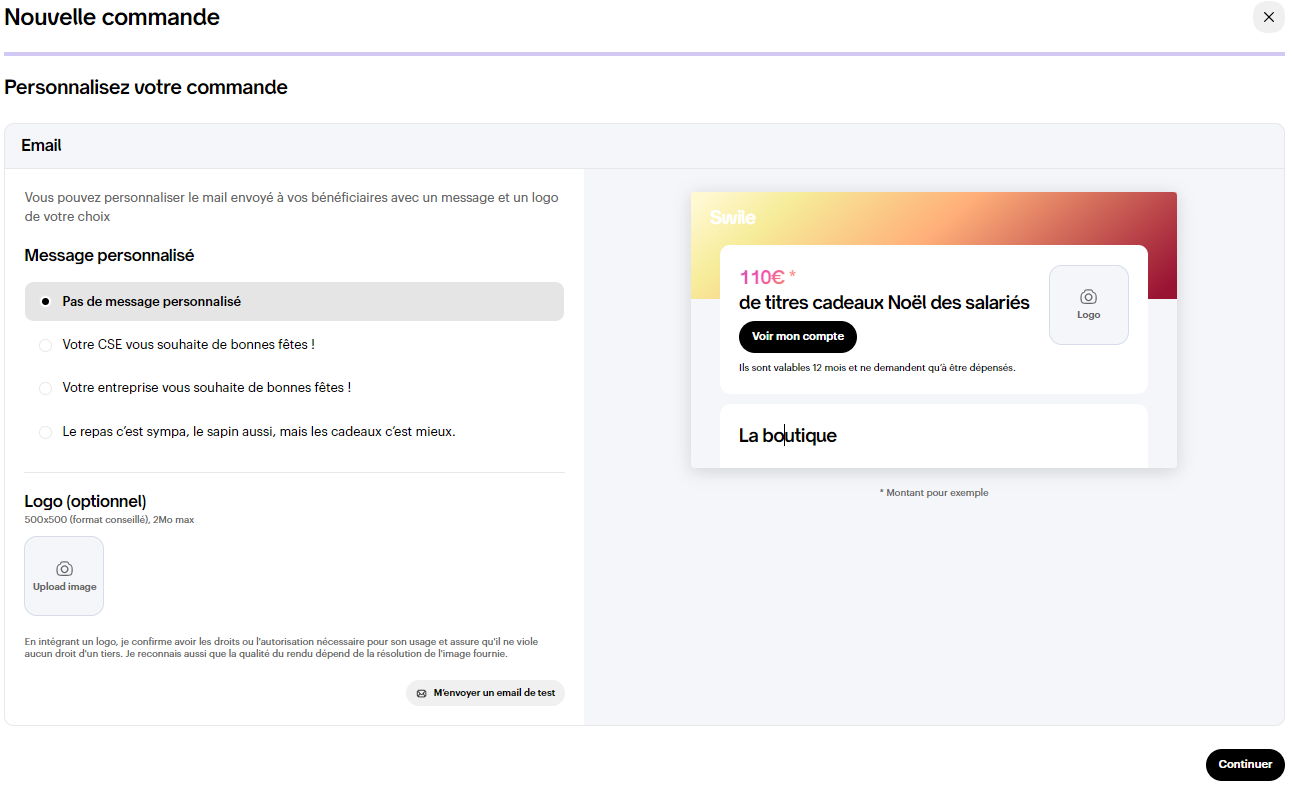Image resolution: width=1293 pixels, height=789 pixels.
Task: Pick the "Le repas c'est sympa" message option
Action: click(46, 432)
